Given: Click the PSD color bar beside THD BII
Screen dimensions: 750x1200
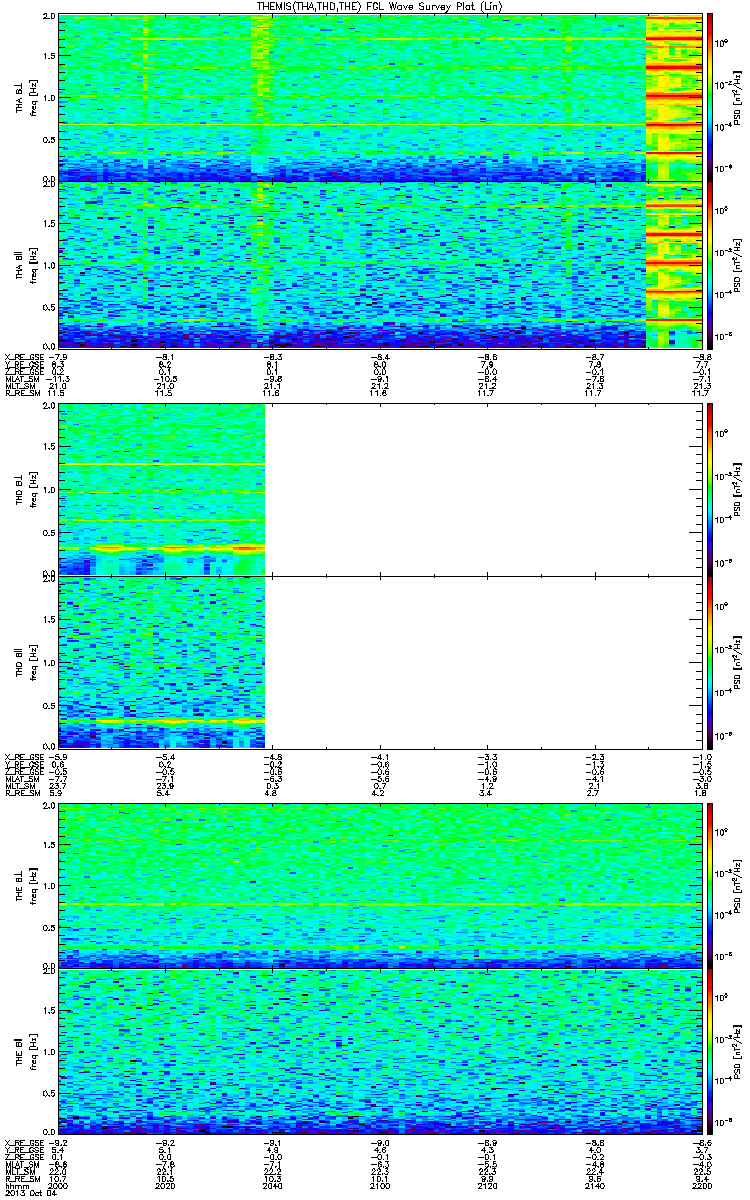Looking at the screenshot, I should [x=710, y=661].
